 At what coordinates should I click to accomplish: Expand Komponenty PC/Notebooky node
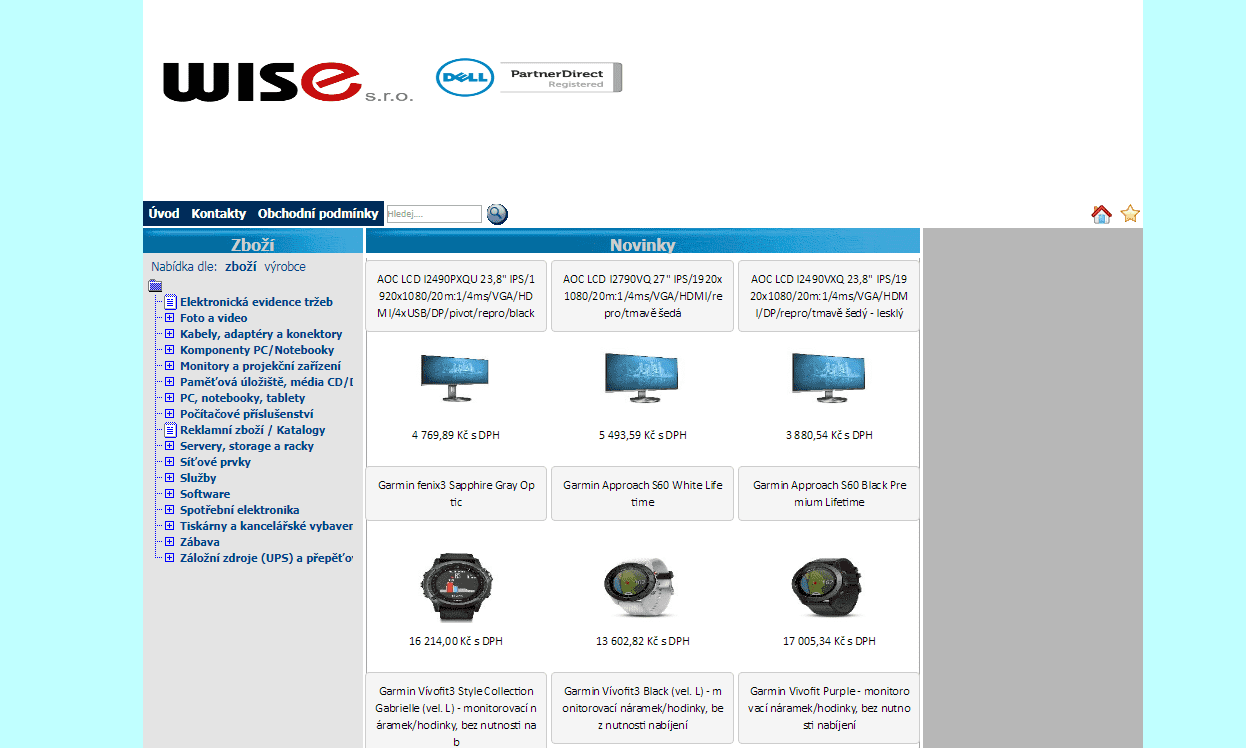point(170,350)
